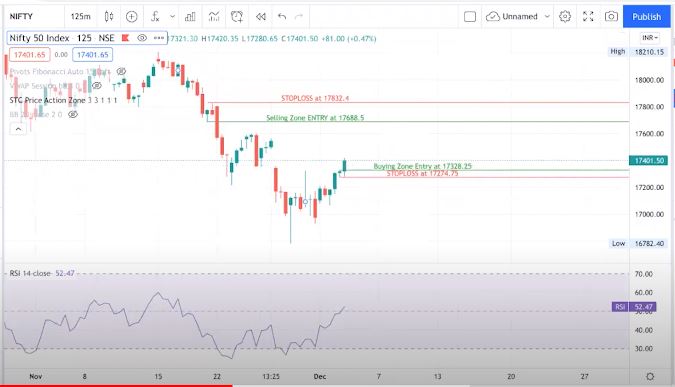Change the 125m timeframe interval

[x=81, y=17]
